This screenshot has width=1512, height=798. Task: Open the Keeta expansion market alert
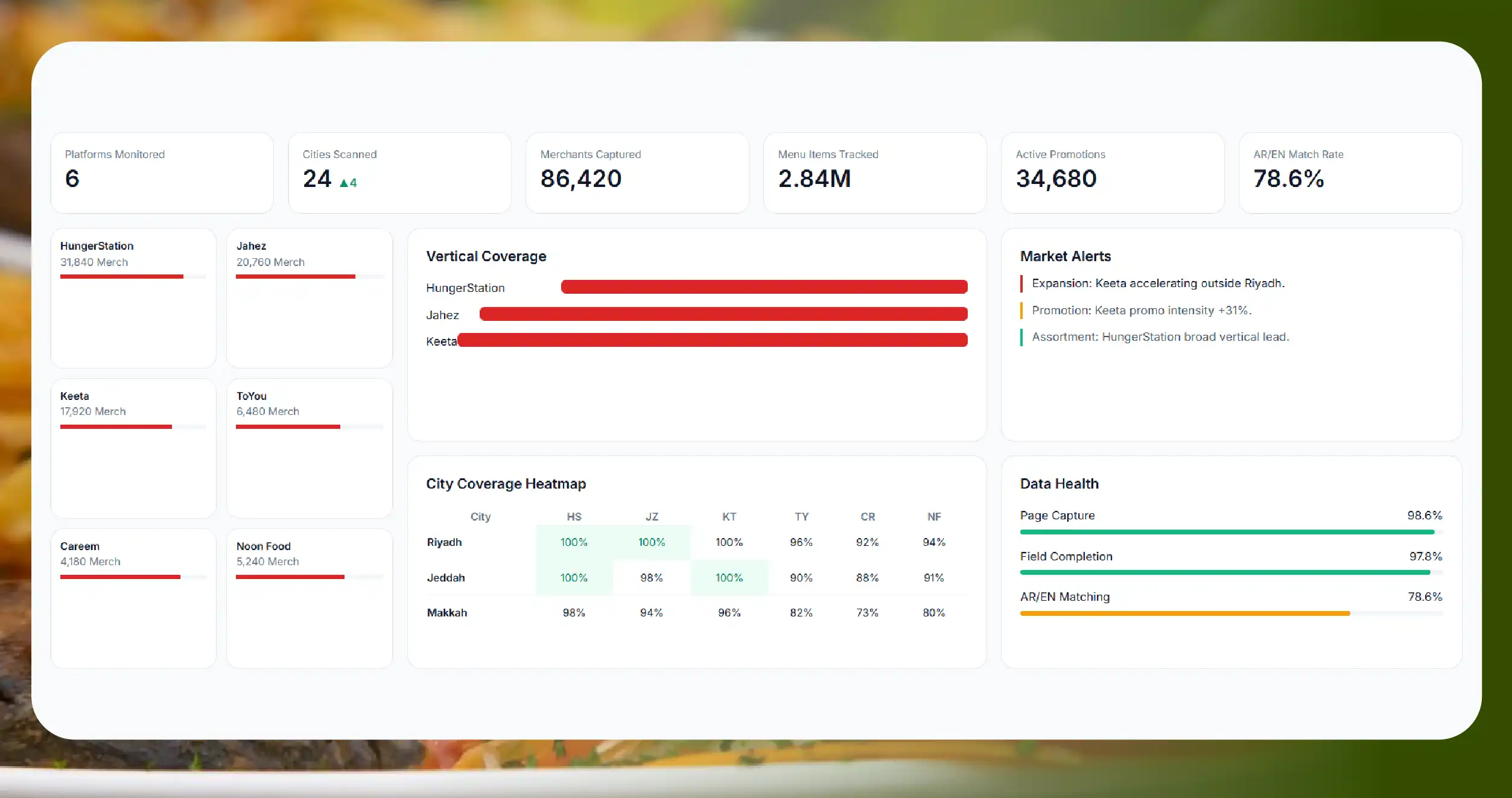pos(1158,283)
